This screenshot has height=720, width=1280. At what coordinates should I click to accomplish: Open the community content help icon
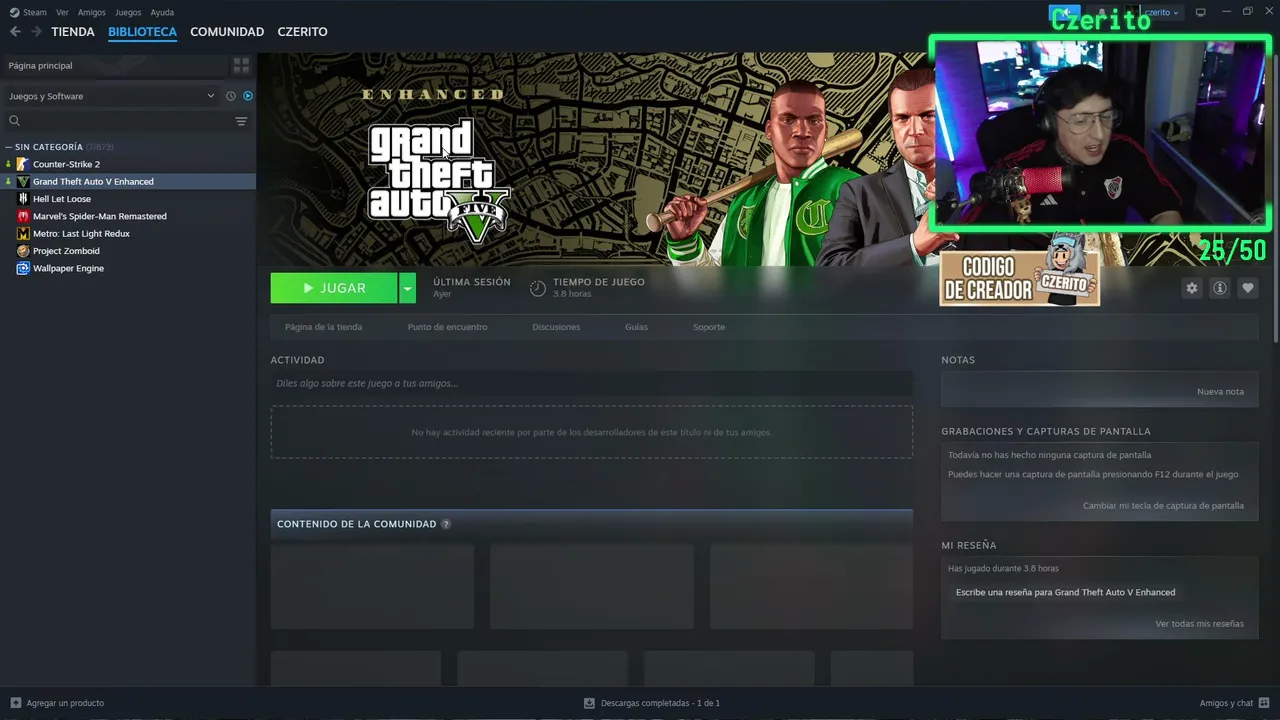point(446,524)
